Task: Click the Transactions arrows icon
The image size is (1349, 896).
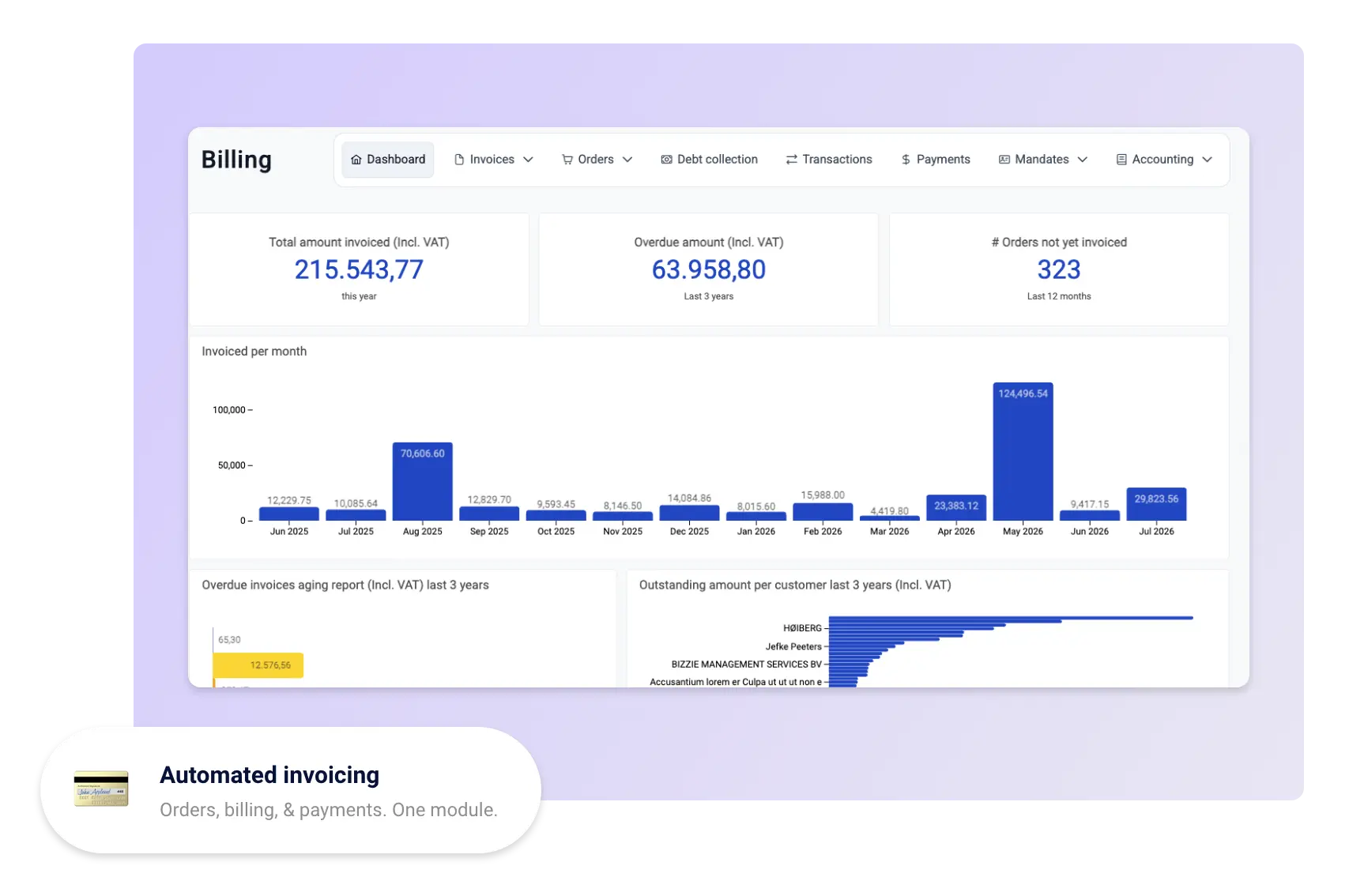Action: [x=791, y=160]
